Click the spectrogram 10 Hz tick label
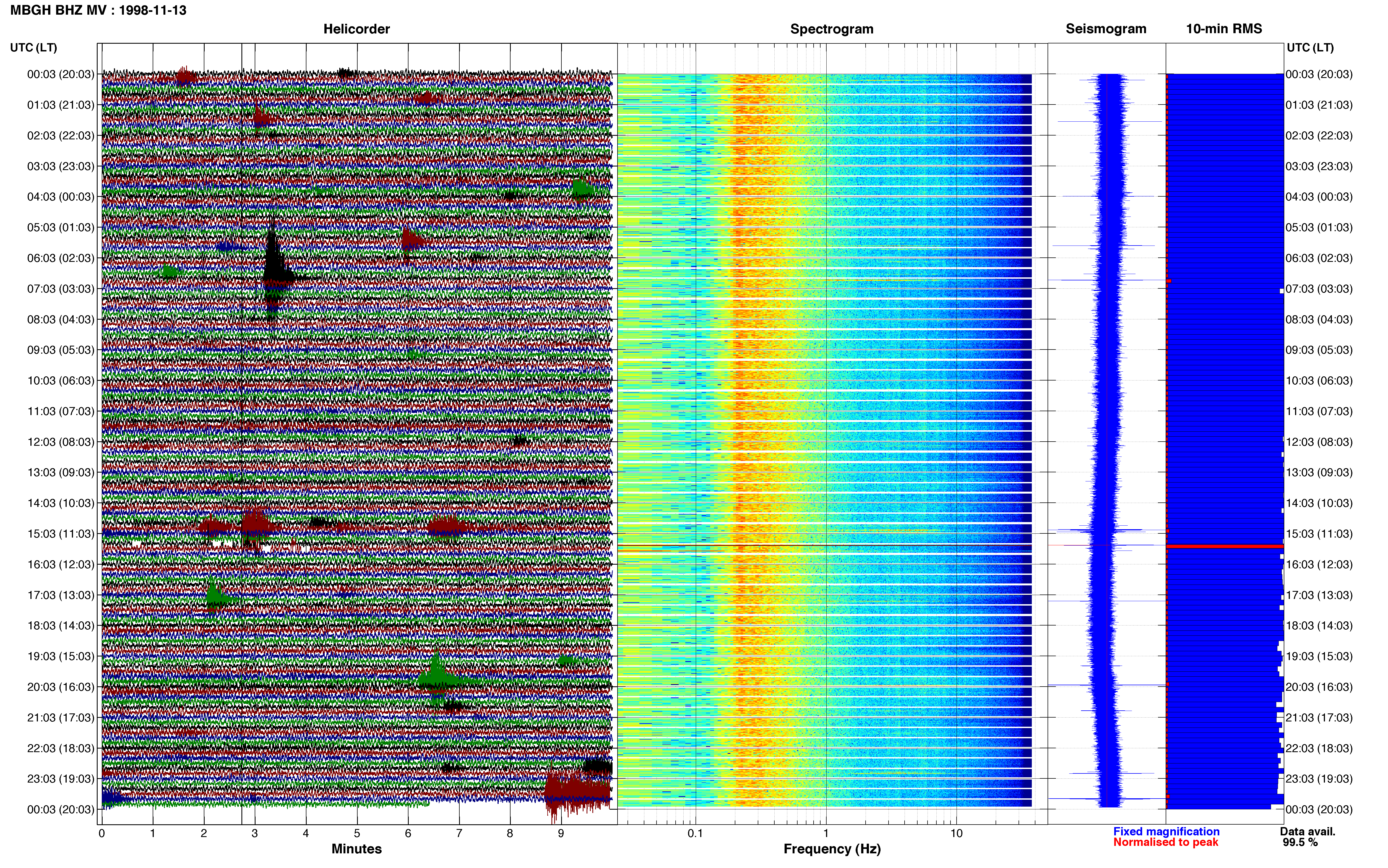This screenshot has height=868, width=1388. pyautogui.click(x=956, y=833)
